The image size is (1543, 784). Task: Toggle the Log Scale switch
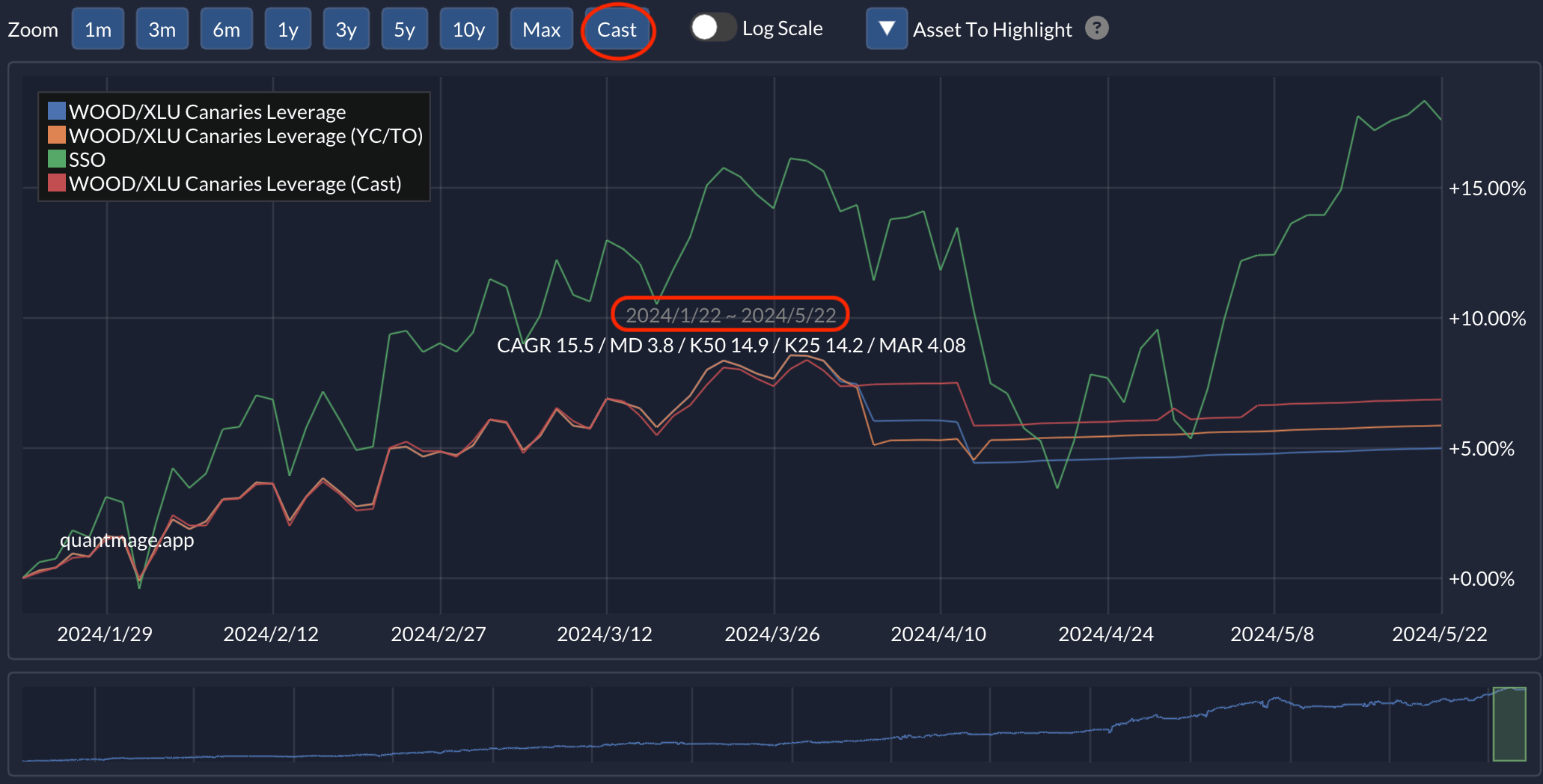point(712,28)
